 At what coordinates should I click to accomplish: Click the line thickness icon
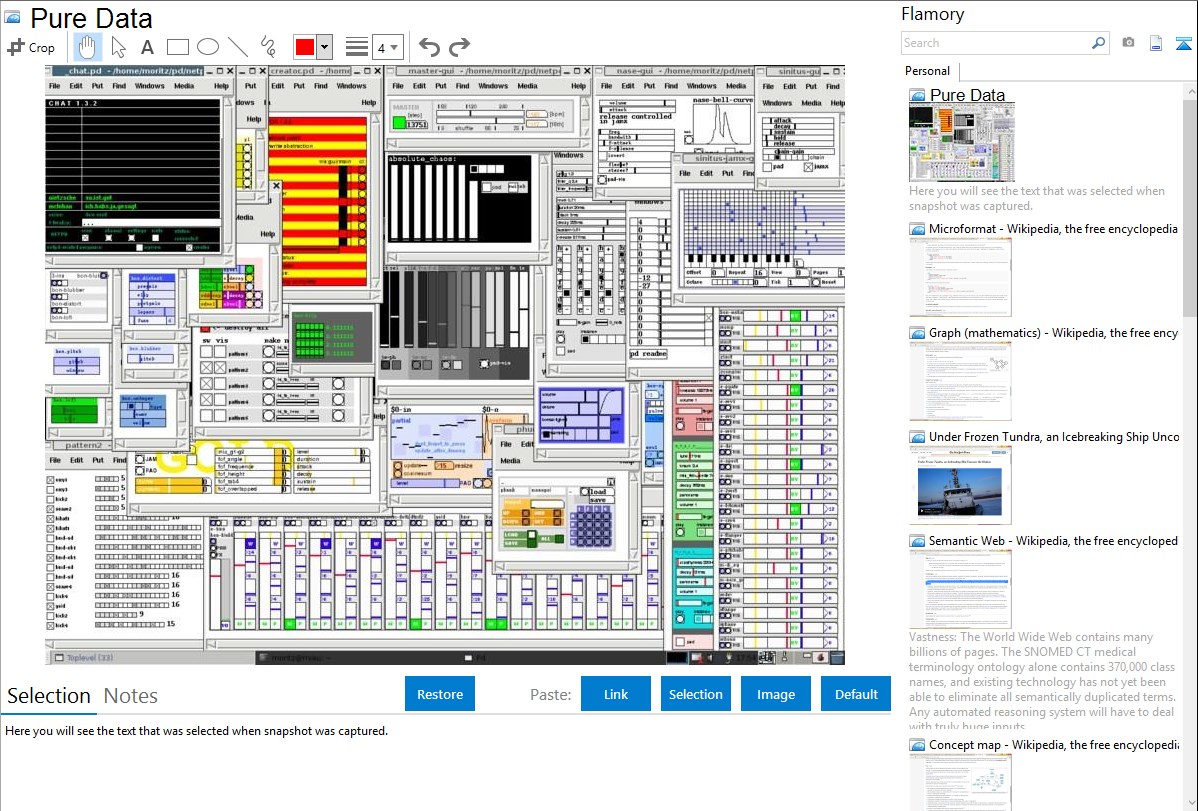356,47
